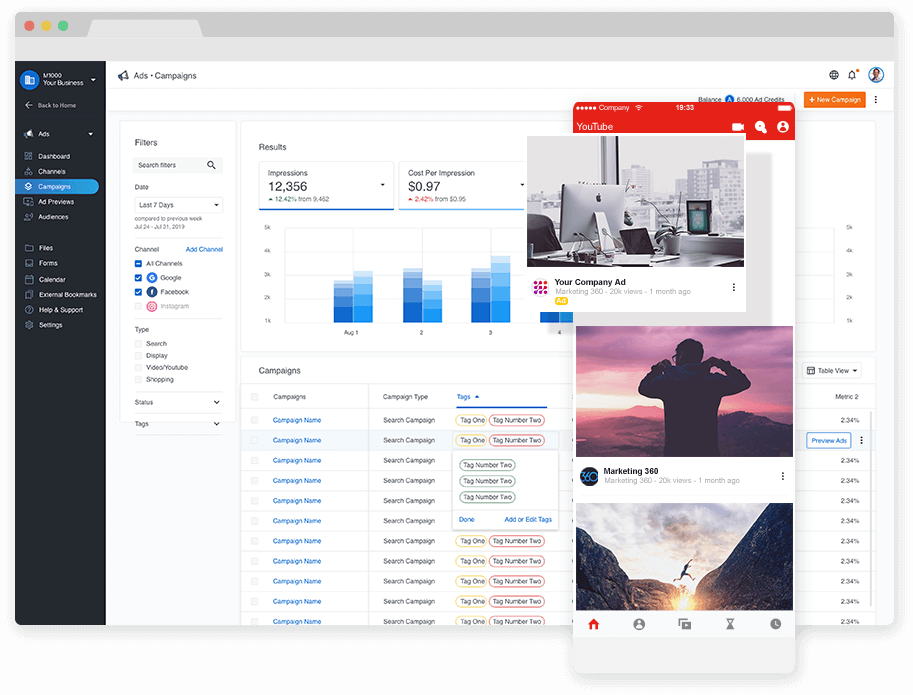The height and width of the screenshot is (695, 913).
Task: Toggle the select-all campaigns checkbox
Action: (x=254, y=397)
